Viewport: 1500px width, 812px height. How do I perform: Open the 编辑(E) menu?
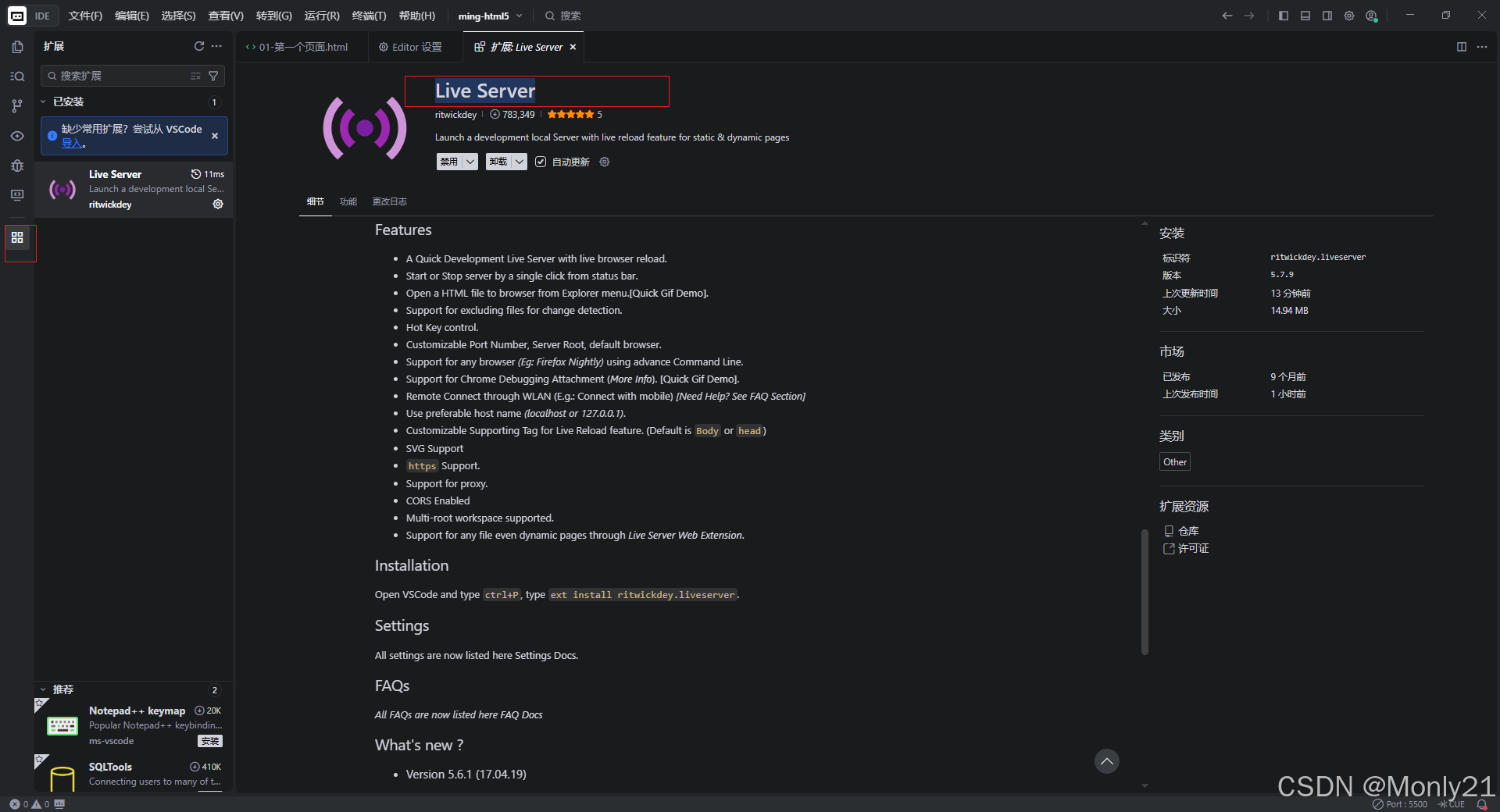tap(131, 16)
